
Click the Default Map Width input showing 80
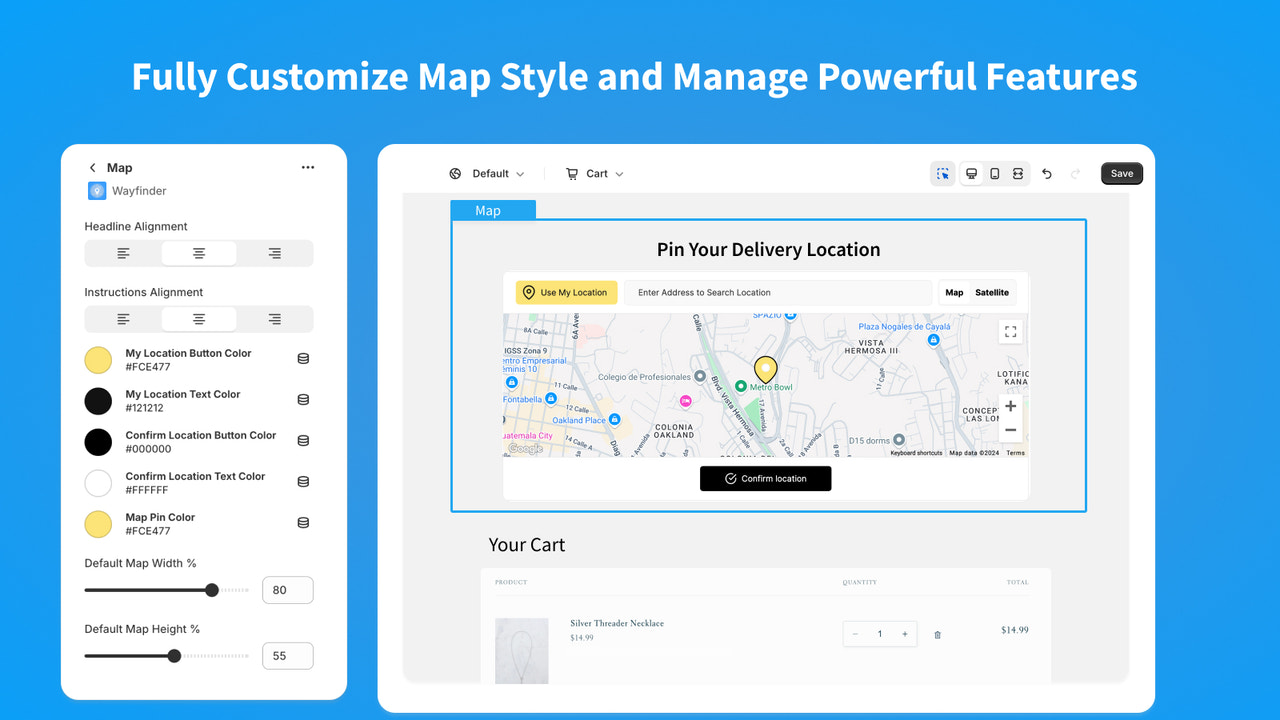tap(287, 589)
